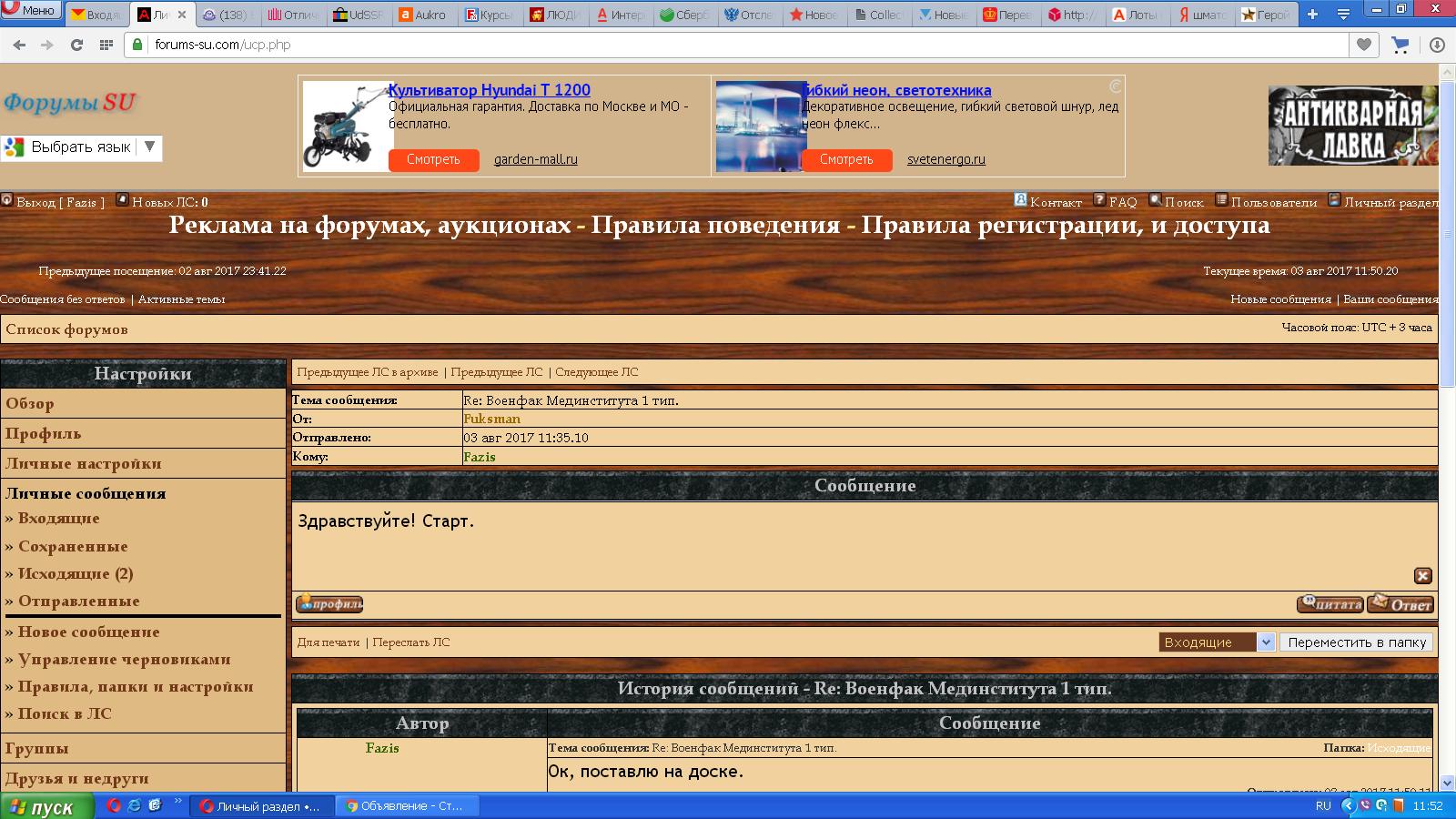Open the browser downloads icon
1456x819 pixels.
[x=1437, y=45]
